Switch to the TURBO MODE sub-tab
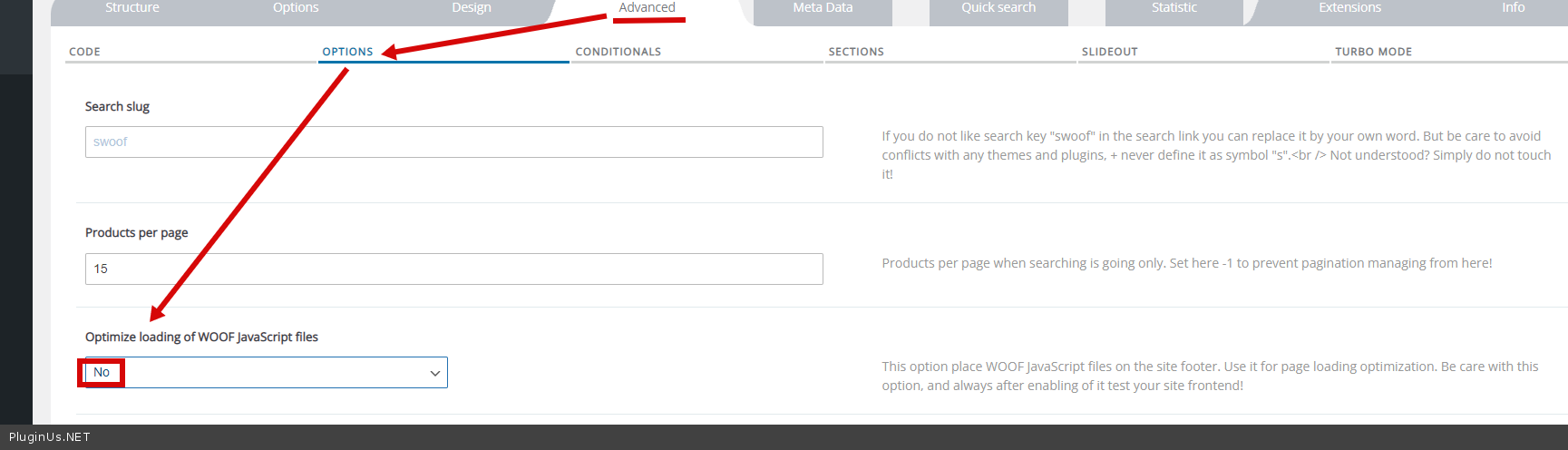Screen dimensions: 1568x450 click(x=1373, y=52)
